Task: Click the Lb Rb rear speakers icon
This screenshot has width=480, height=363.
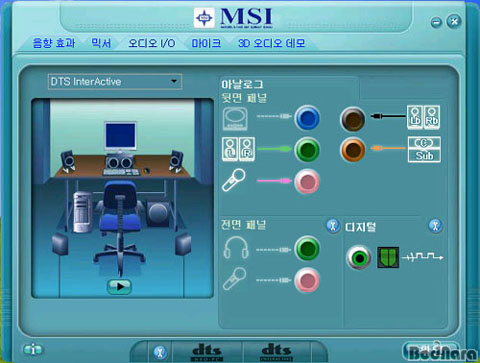Action: 424,117
